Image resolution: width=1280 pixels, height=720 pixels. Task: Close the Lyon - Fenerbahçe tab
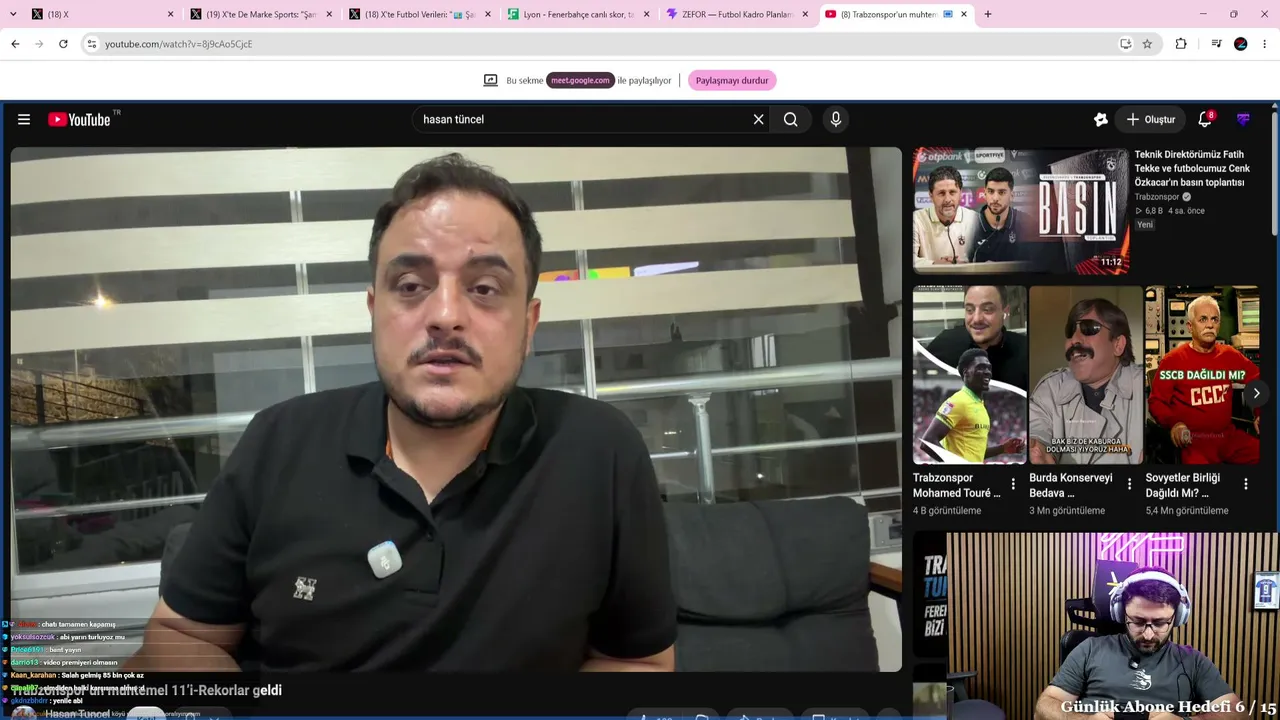point(647,14)
